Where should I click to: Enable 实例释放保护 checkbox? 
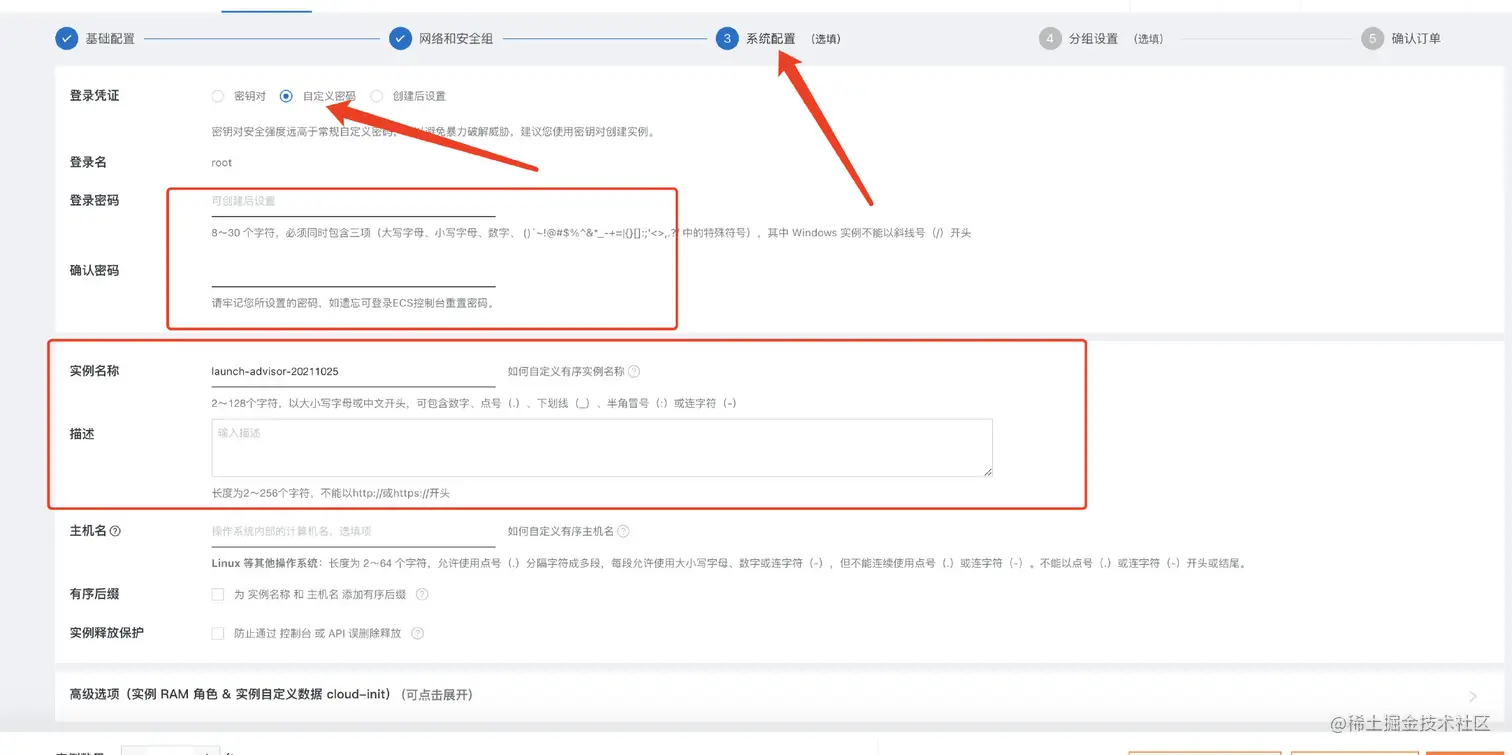pos(218,633)
